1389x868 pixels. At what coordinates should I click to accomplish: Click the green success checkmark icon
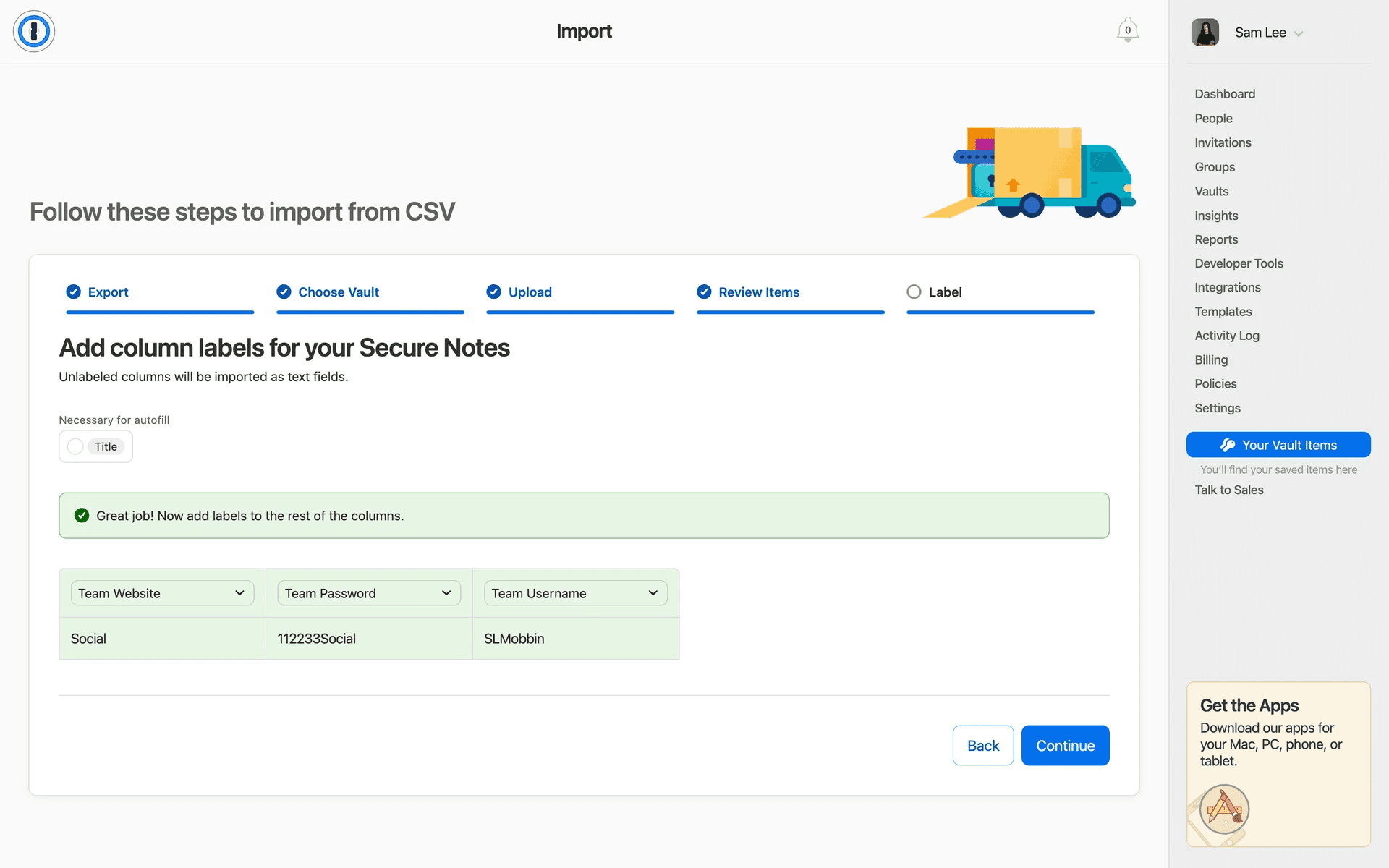pyautogui.click(x=82, y=516)
